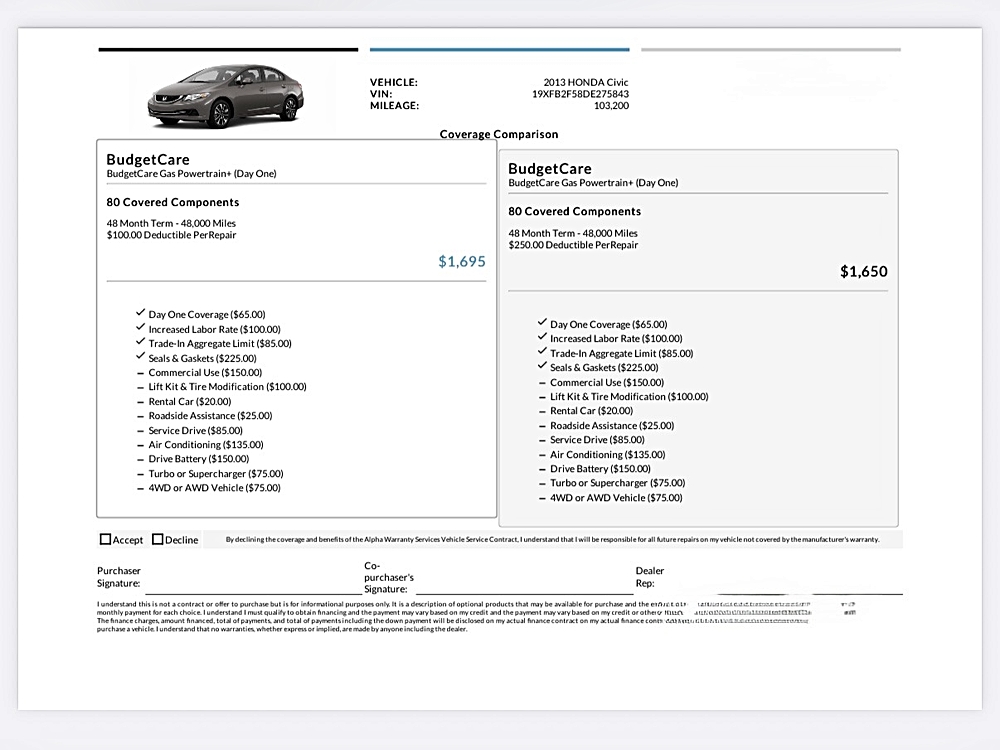
Task: Click Service Drive in $1,650 plan
Action: (x=597, y=439)
